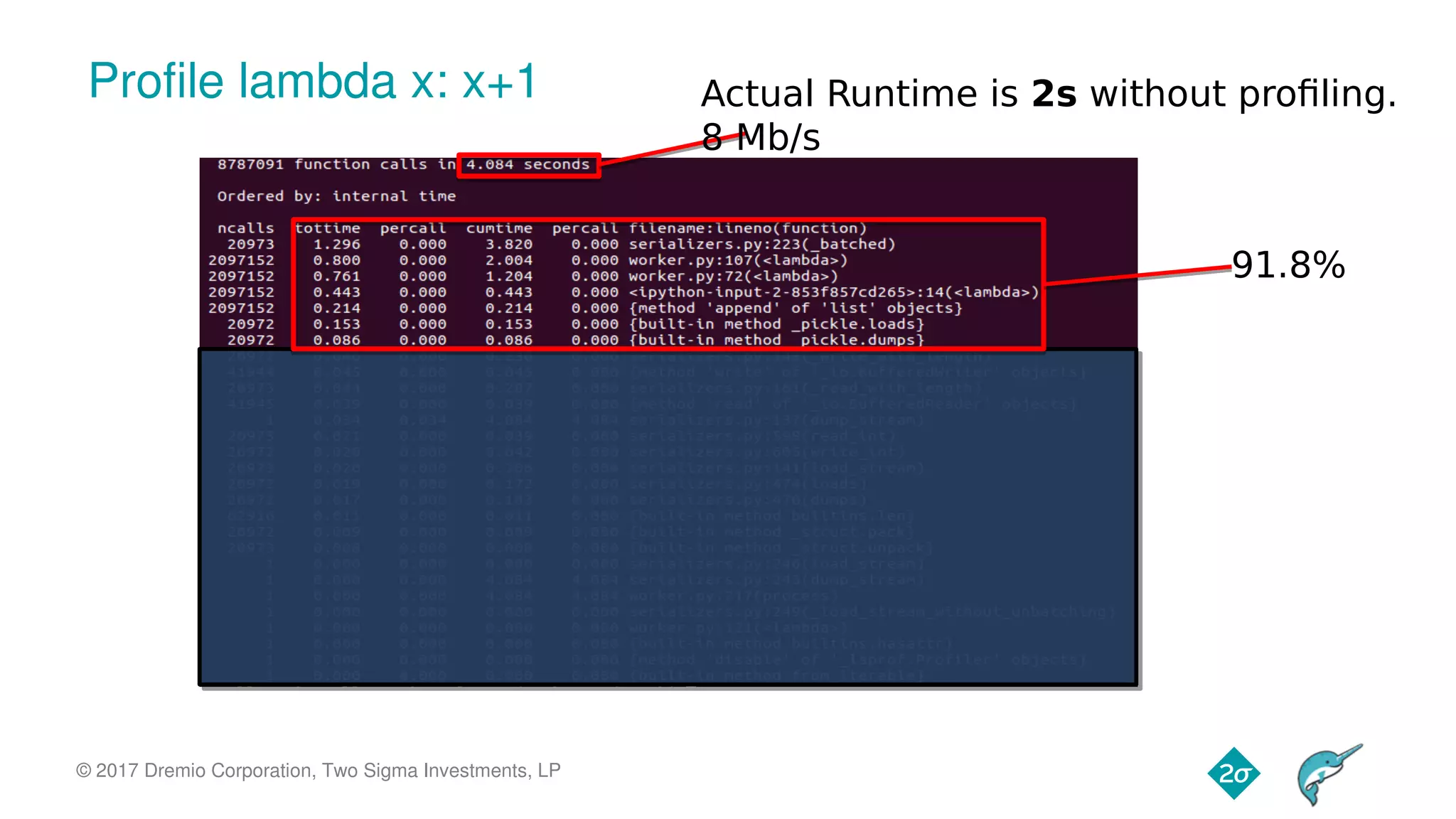Screen dimensions: 1456x819
Task: Click the Two Sigma diamond logo
Action: (1233, 773)
